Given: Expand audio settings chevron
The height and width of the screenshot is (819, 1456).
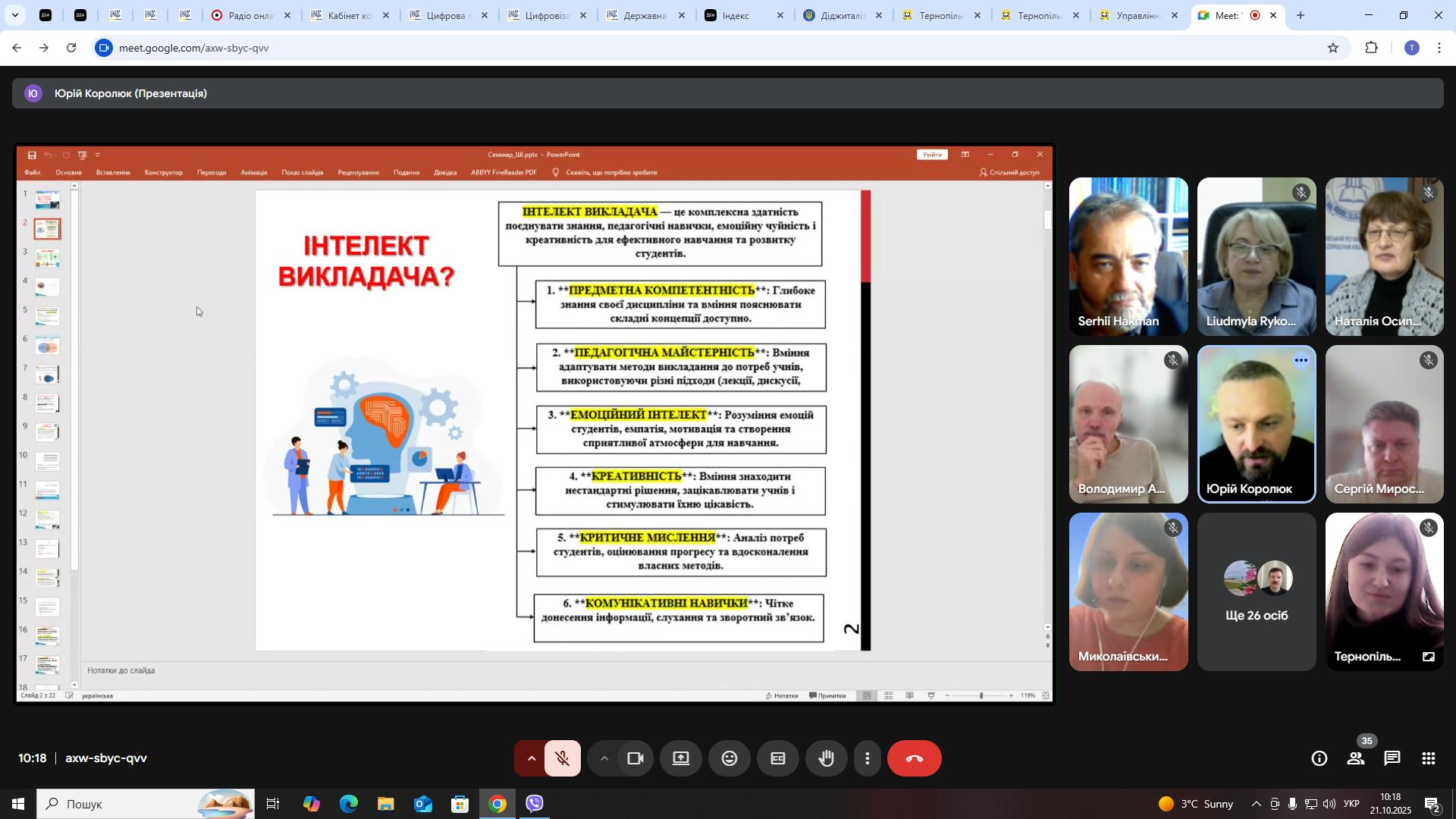Looking at the screenshot, I should pyautogui.click(x=532, y=759).
